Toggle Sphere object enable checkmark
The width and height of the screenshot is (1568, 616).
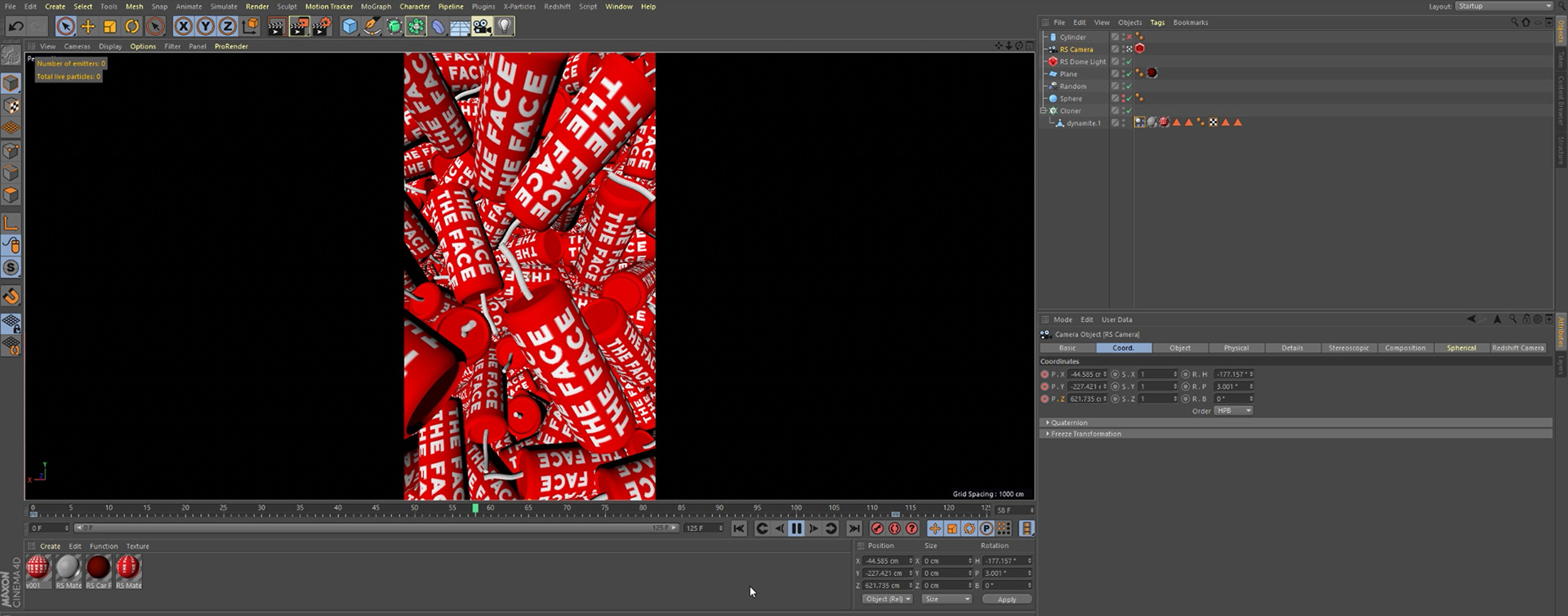pyautogui.click(x=1129, y=98)
